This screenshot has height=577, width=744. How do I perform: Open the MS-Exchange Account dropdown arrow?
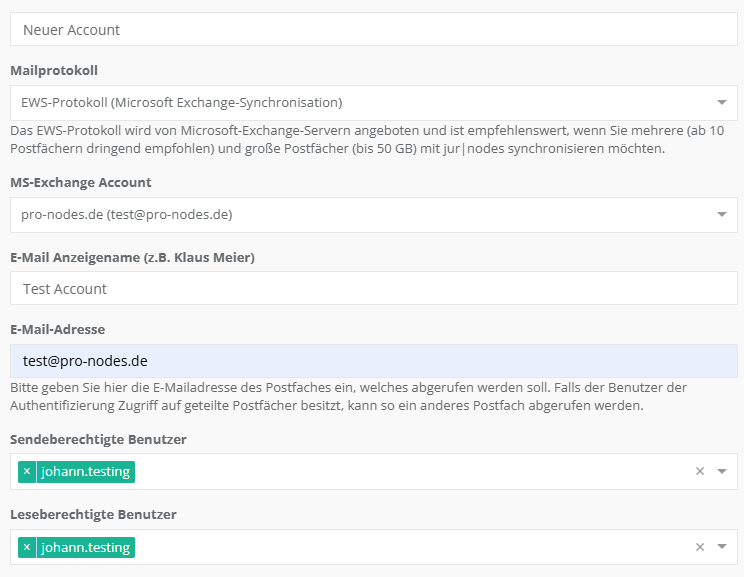click(x=722, y=214)
